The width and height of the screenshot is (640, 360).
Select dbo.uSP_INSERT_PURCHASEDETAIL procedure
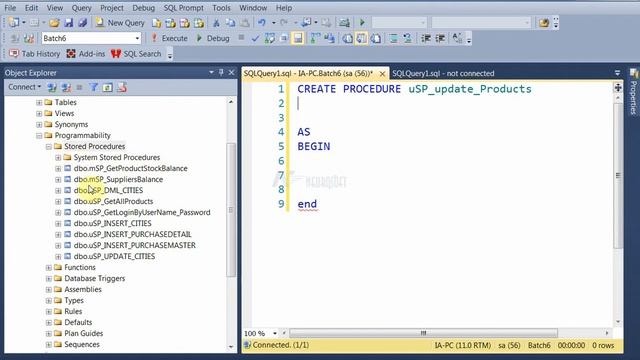click(x=133, y=234)
